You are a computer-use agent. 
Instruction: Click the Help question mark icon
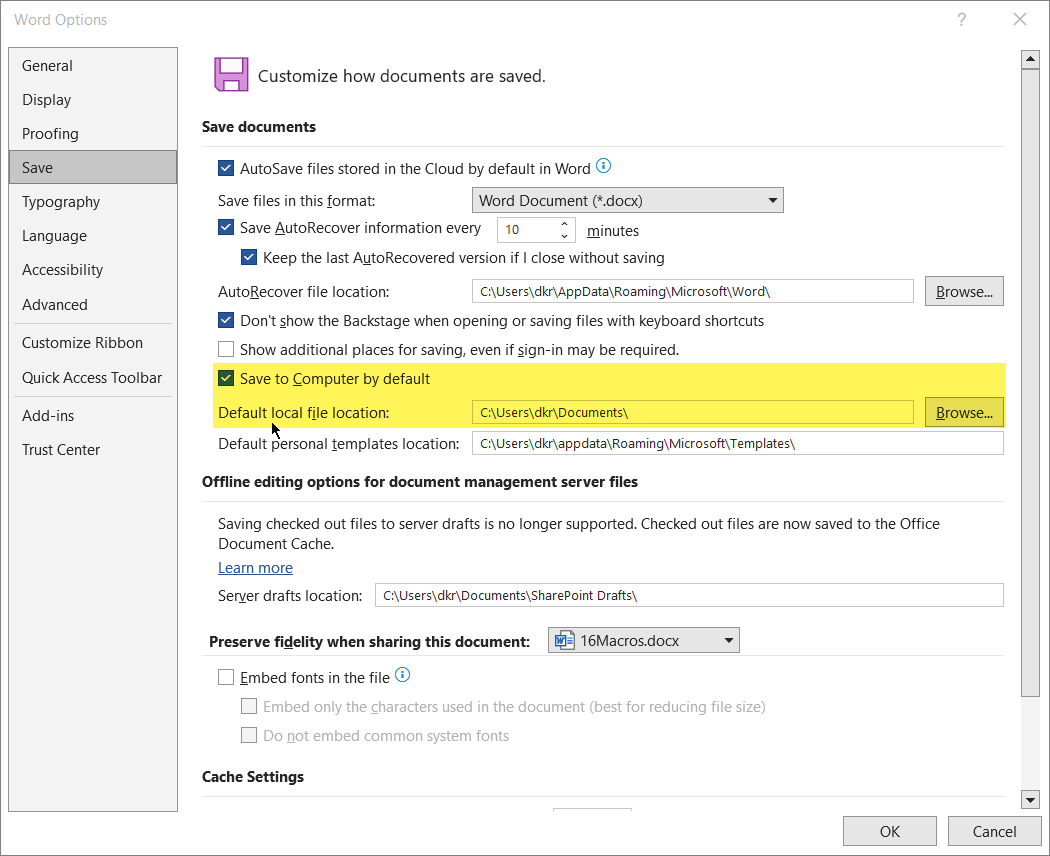(962, 19)
